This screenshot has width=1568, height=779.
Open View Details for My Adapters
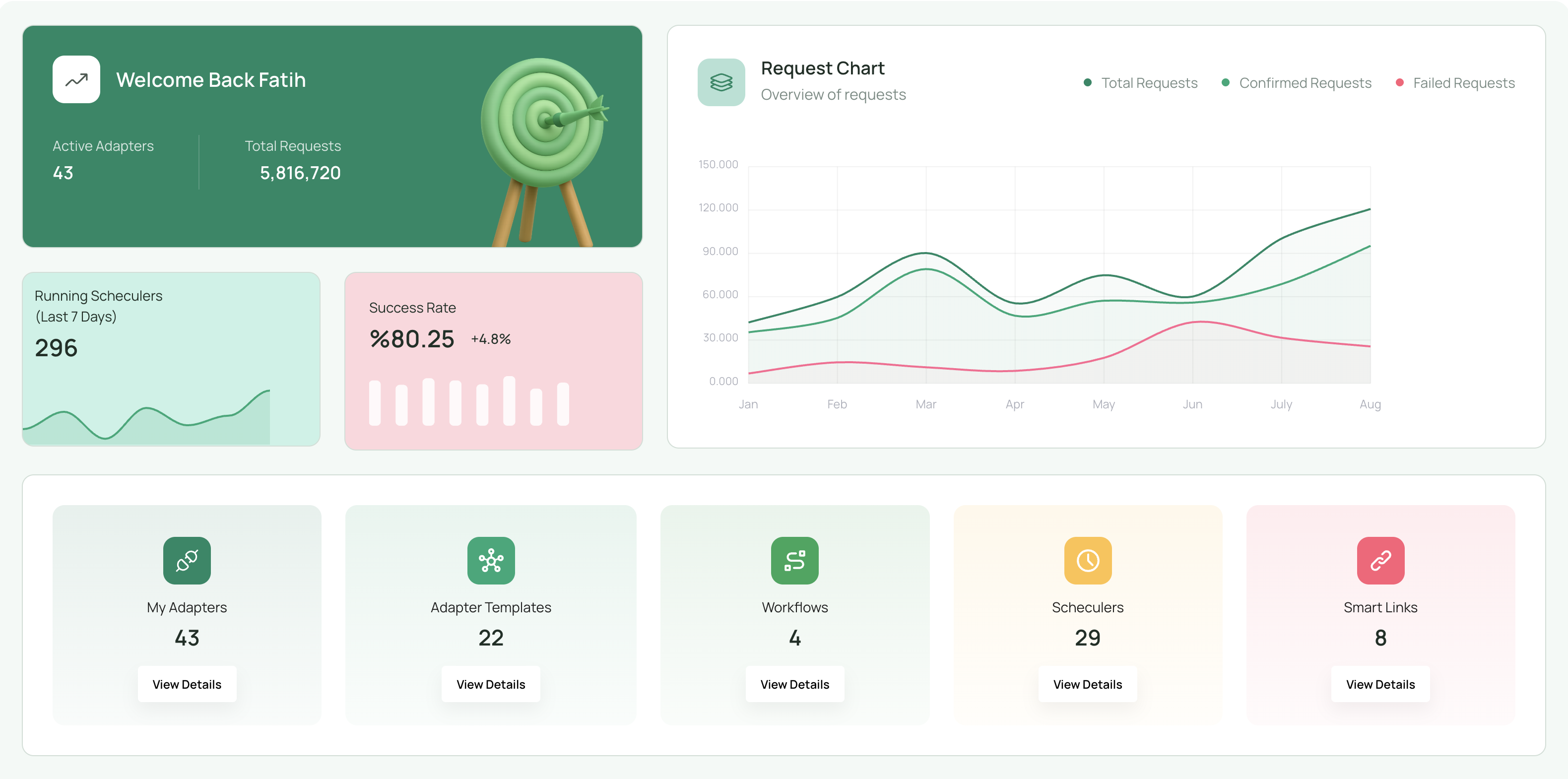[187, 684]
